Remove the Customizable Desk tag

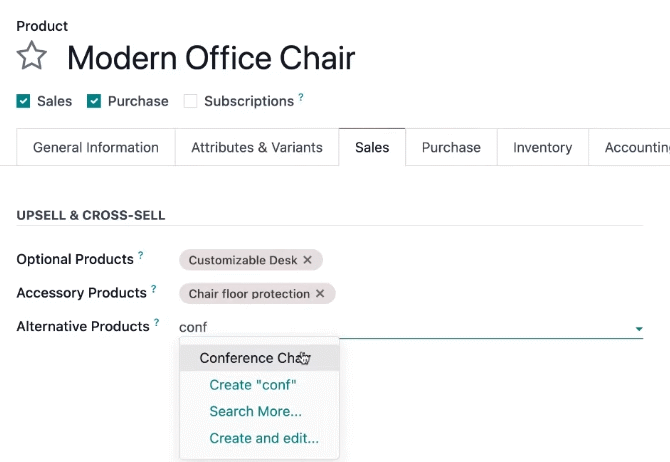click(x=307, y=260)
